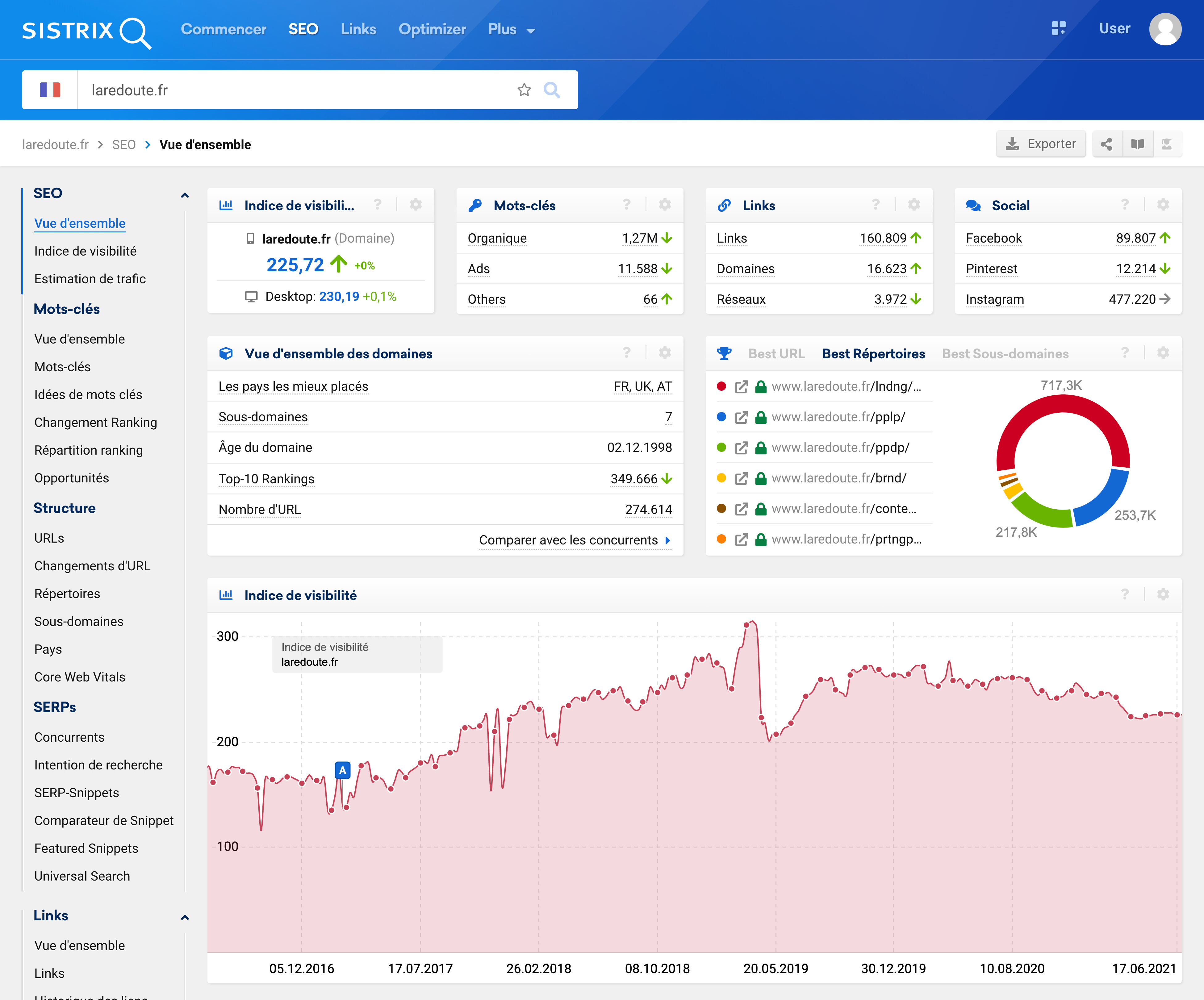Image resolution: width=1204 pixels, height=1000 pixels.
Task: Open the Optimizer menu item
Action: tap(432, 29)
